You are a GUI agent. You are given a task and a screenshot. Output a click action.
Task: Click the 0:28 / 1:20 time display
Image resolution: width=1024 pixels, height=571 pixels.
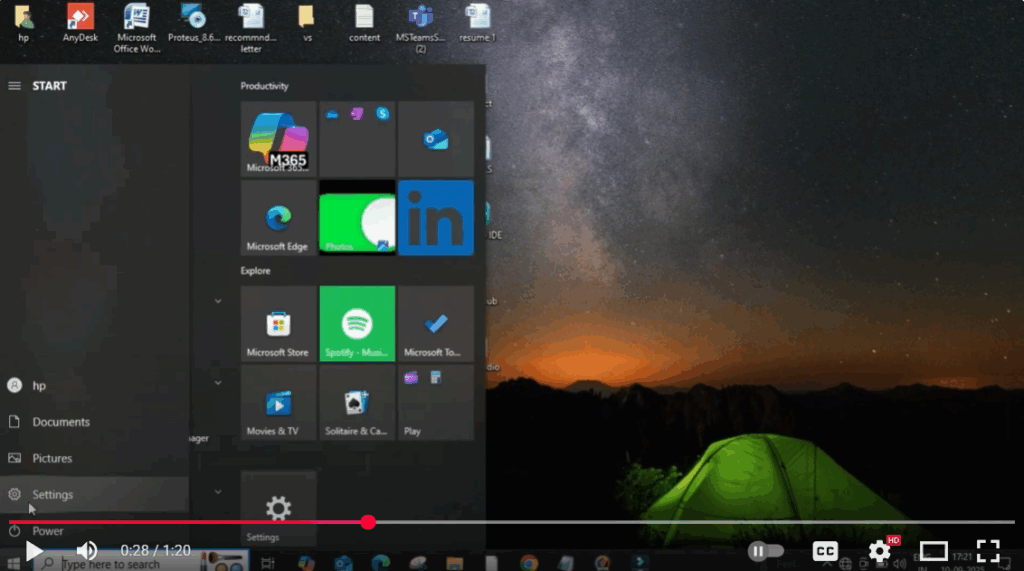(155, 551)
